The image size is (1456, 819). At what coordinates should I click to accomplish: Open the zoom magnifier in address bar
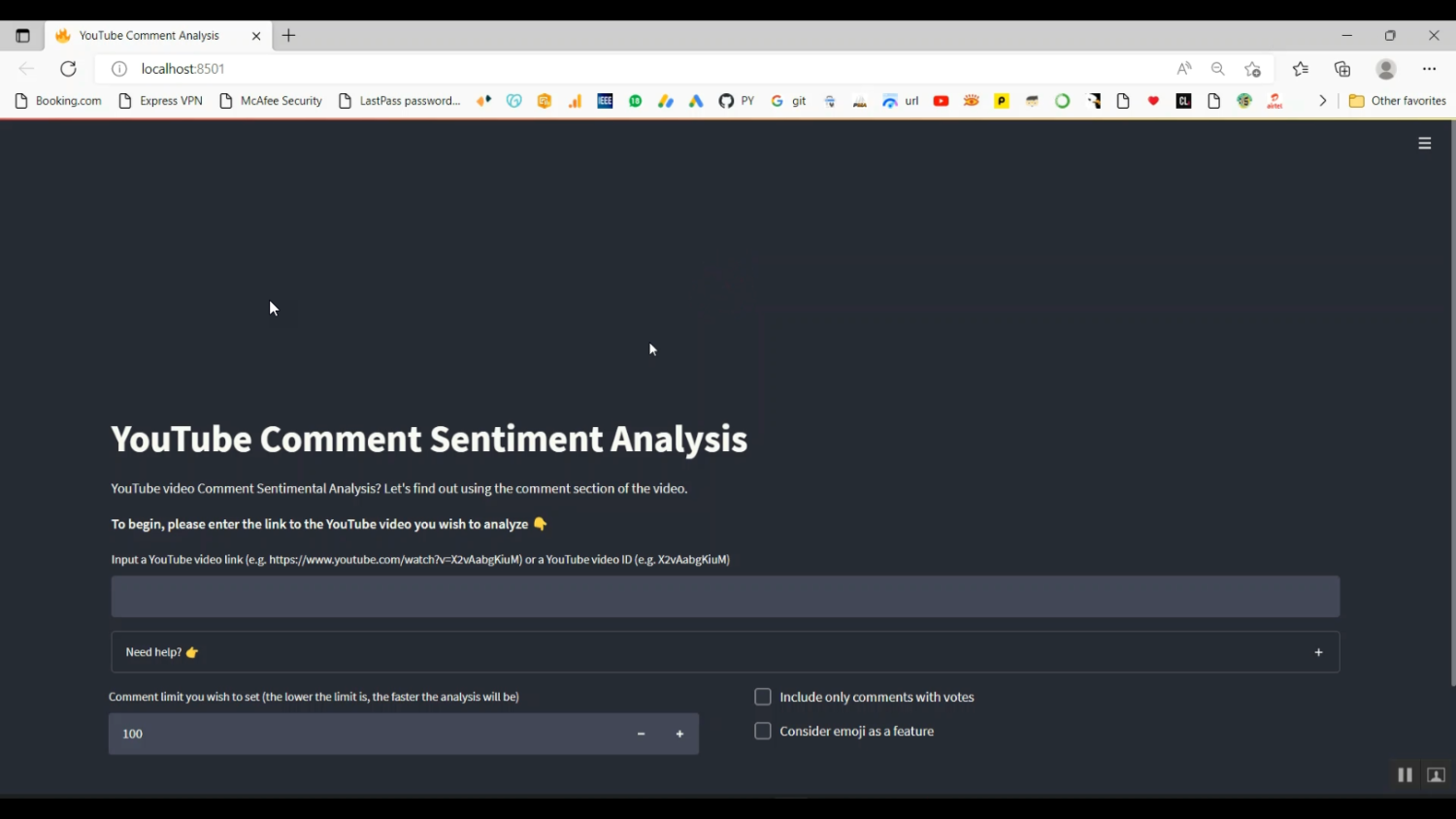(1218, 69)
